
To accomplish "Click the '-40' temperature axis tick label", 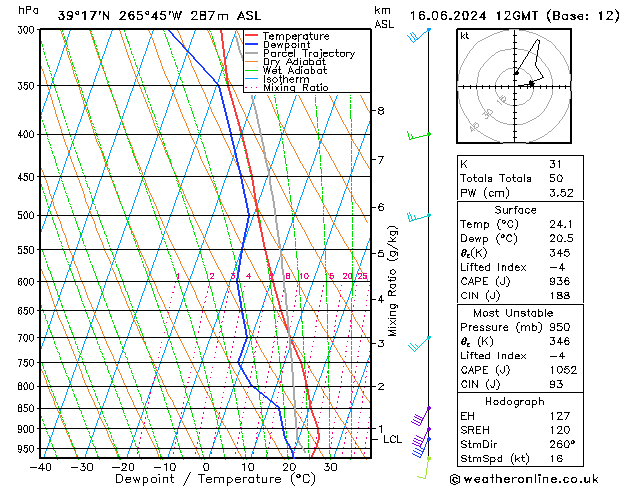I will click(x=41, y=467).
